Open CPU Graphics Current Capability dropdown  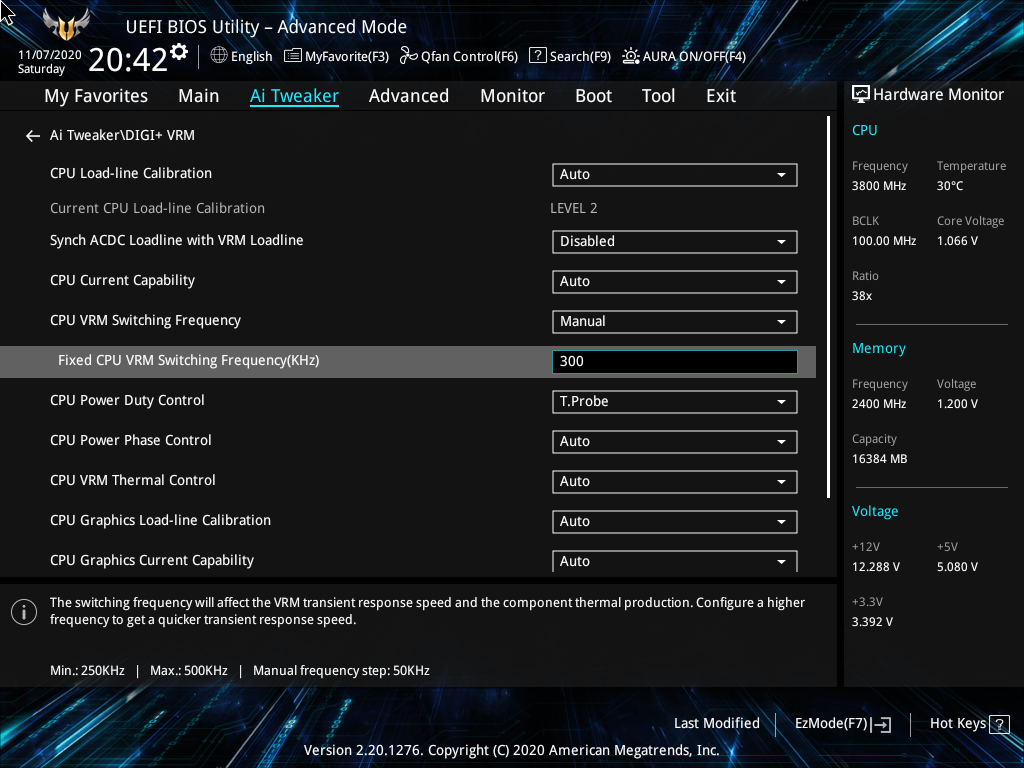675,561
